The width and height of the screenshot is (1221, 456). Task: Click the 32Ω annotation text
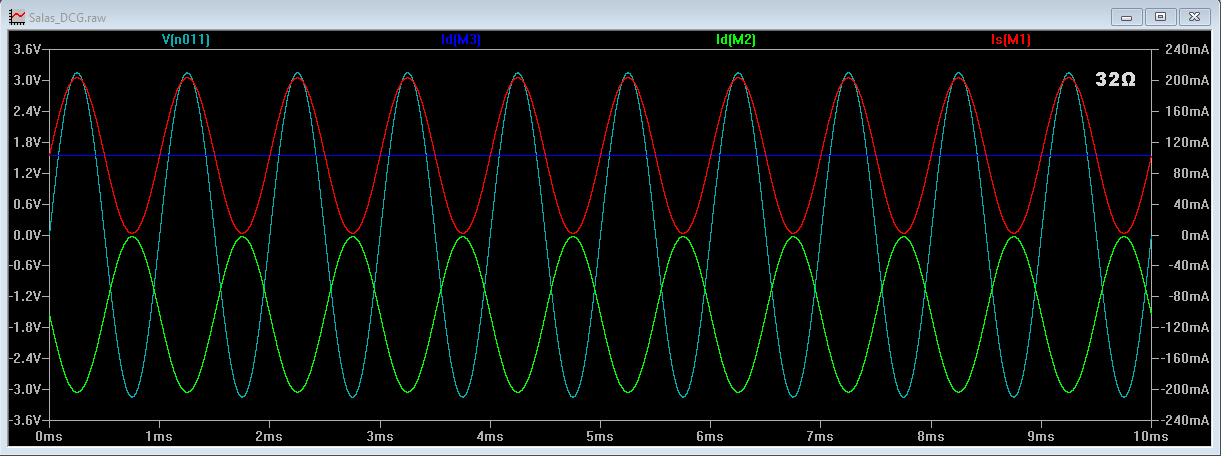tap(1115, 80)
